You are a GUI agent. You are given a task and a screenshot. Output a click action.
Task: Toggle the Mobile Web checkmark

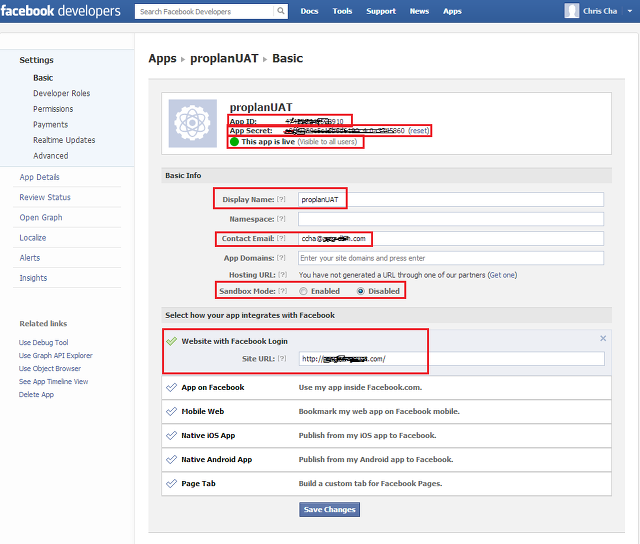tap(171, 411)
